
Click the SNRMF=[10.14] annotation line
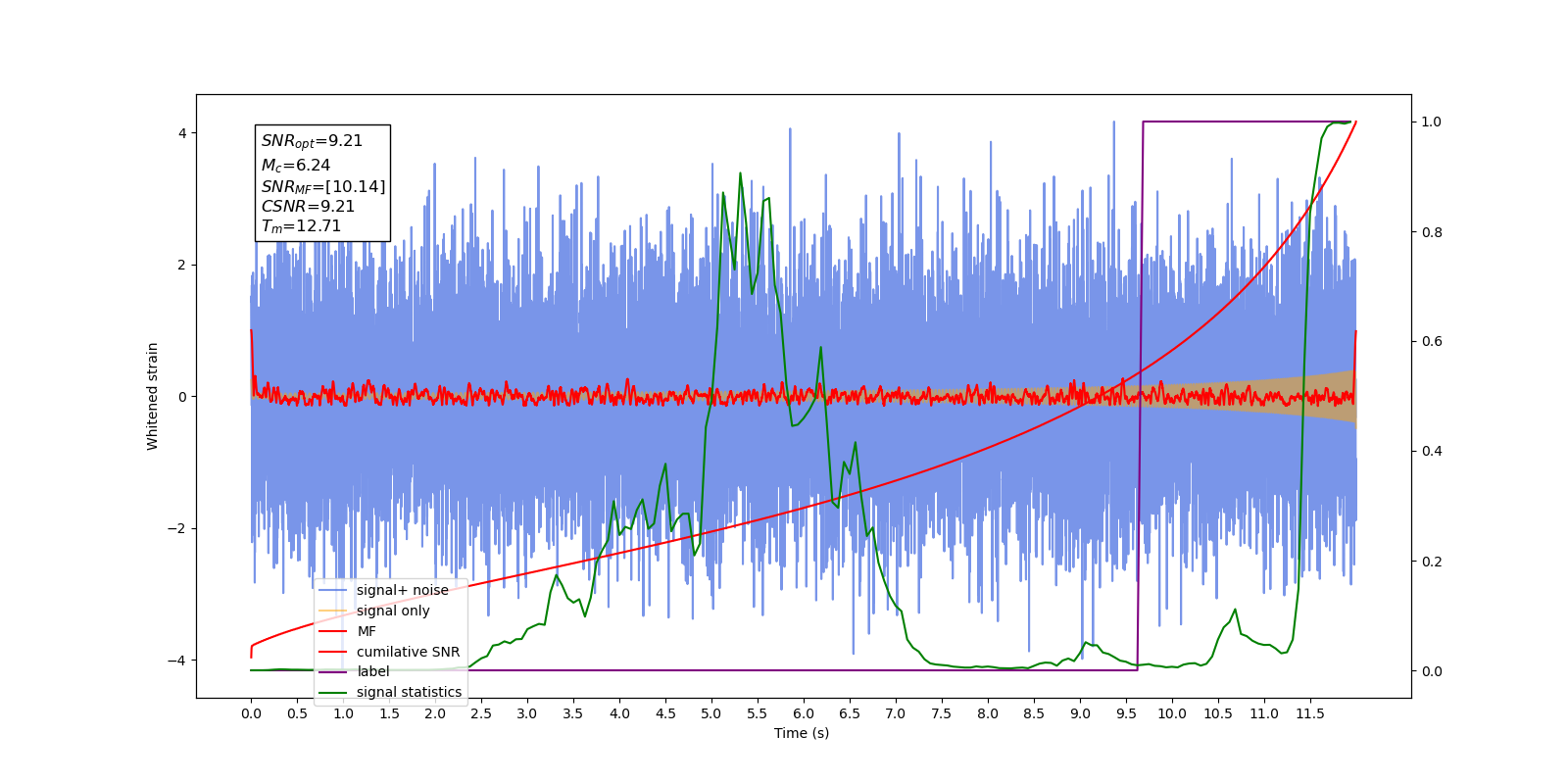[x=323, y=186]
